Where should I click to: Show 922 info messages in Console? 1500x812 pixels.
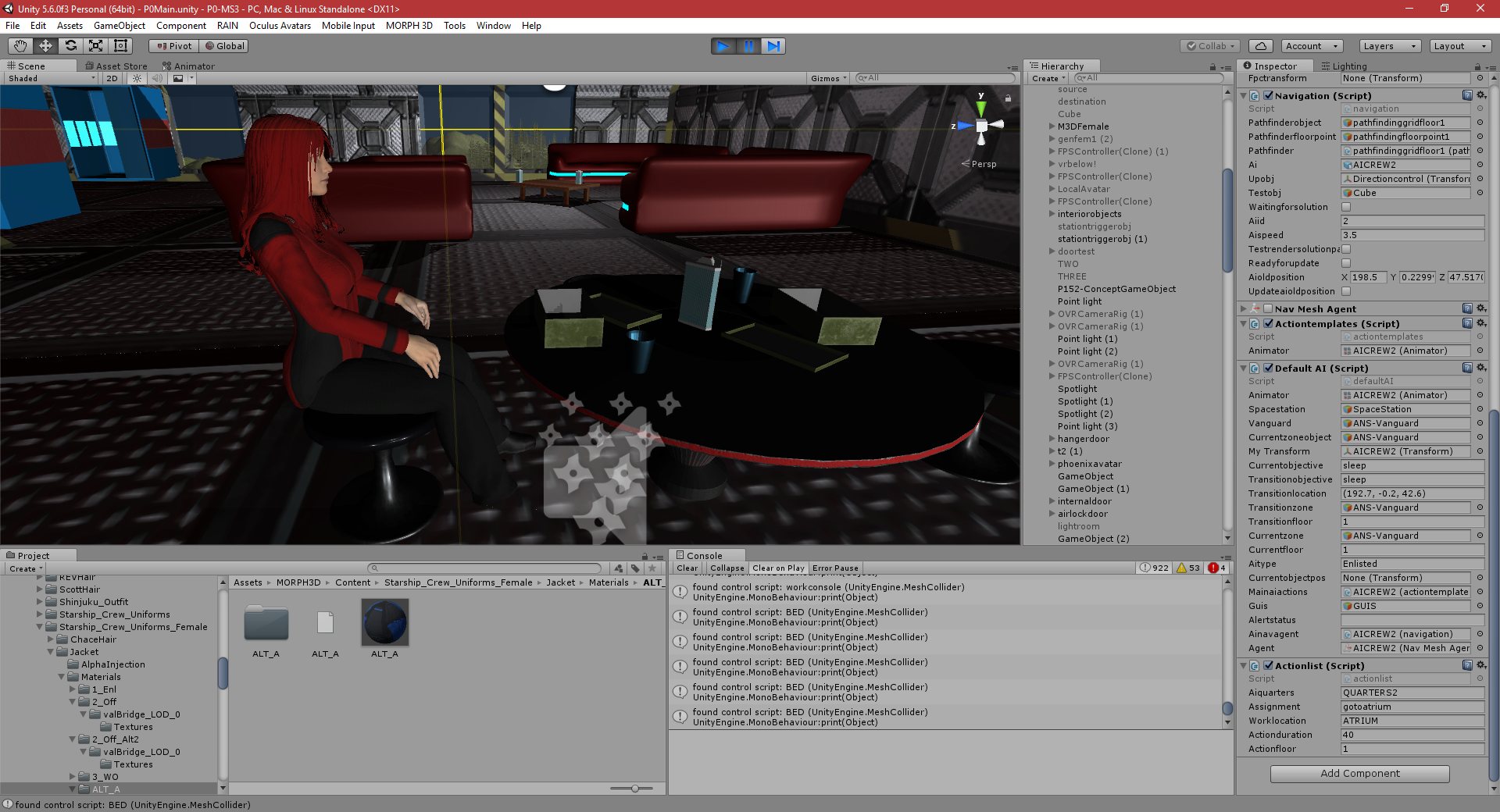[x=1155, y=568]
